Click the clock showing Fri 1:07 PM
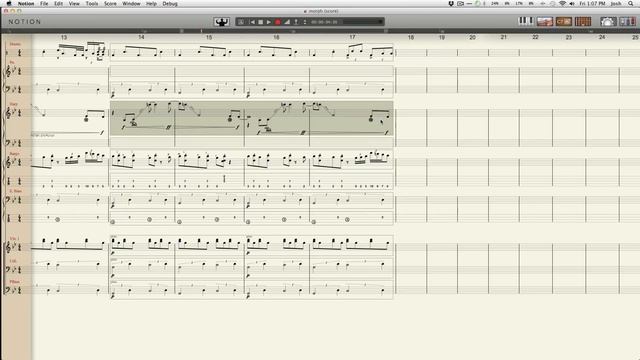This screenshot has height=360, width=640. point(592,4)
